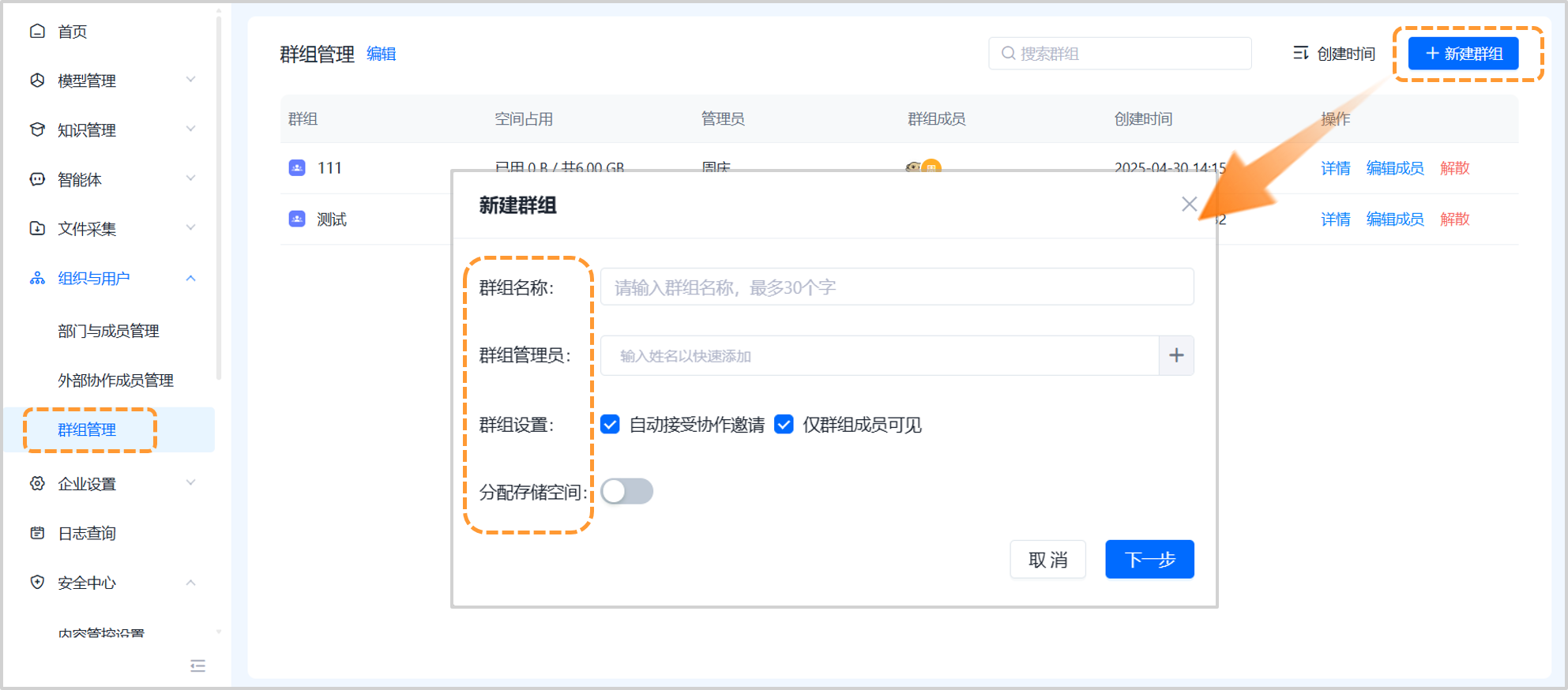Click the 创建时间 sort label

tap(1346, 54)
